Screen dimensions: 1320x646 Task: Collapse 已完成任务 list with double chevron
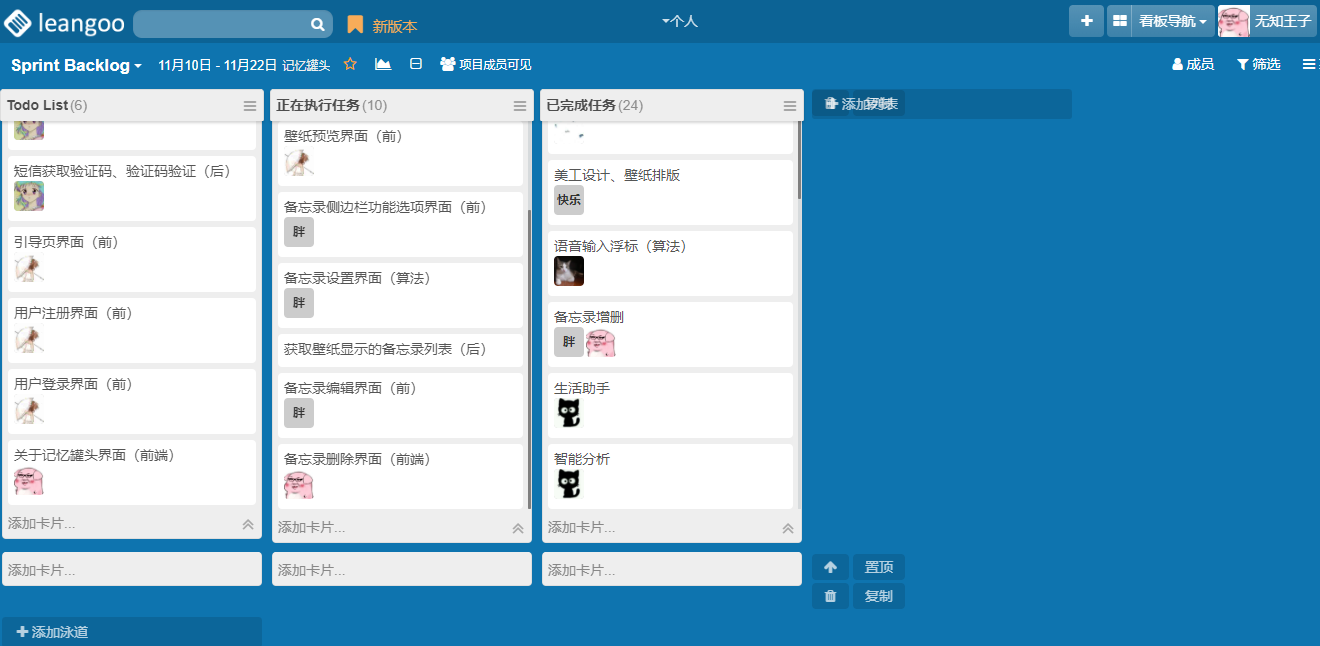click(788, 528)
